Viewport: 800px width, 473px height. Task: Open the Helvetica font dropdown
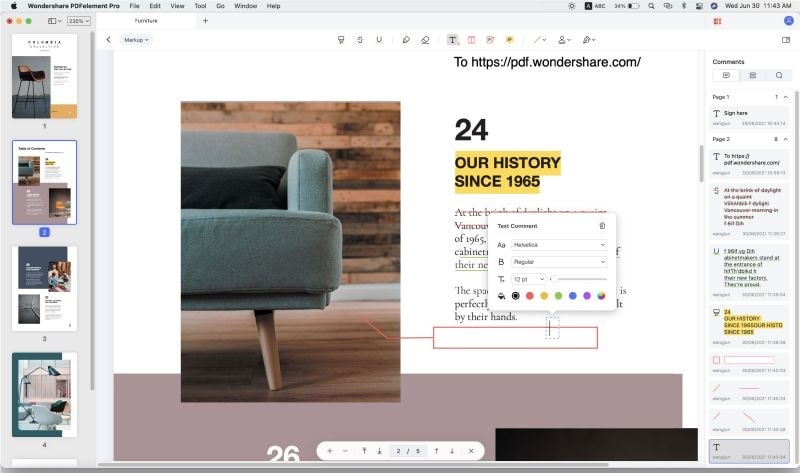559,245
